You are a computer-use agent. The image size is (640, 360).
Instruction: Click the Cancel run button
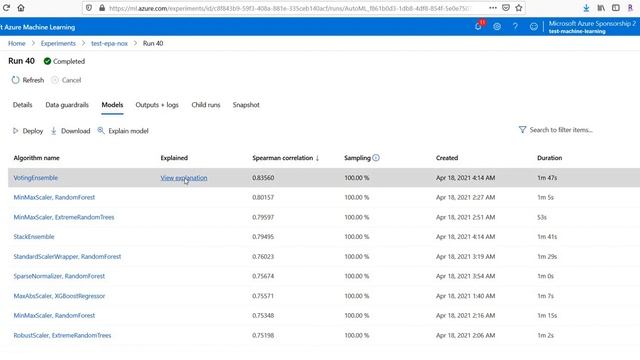click(66, 80)
